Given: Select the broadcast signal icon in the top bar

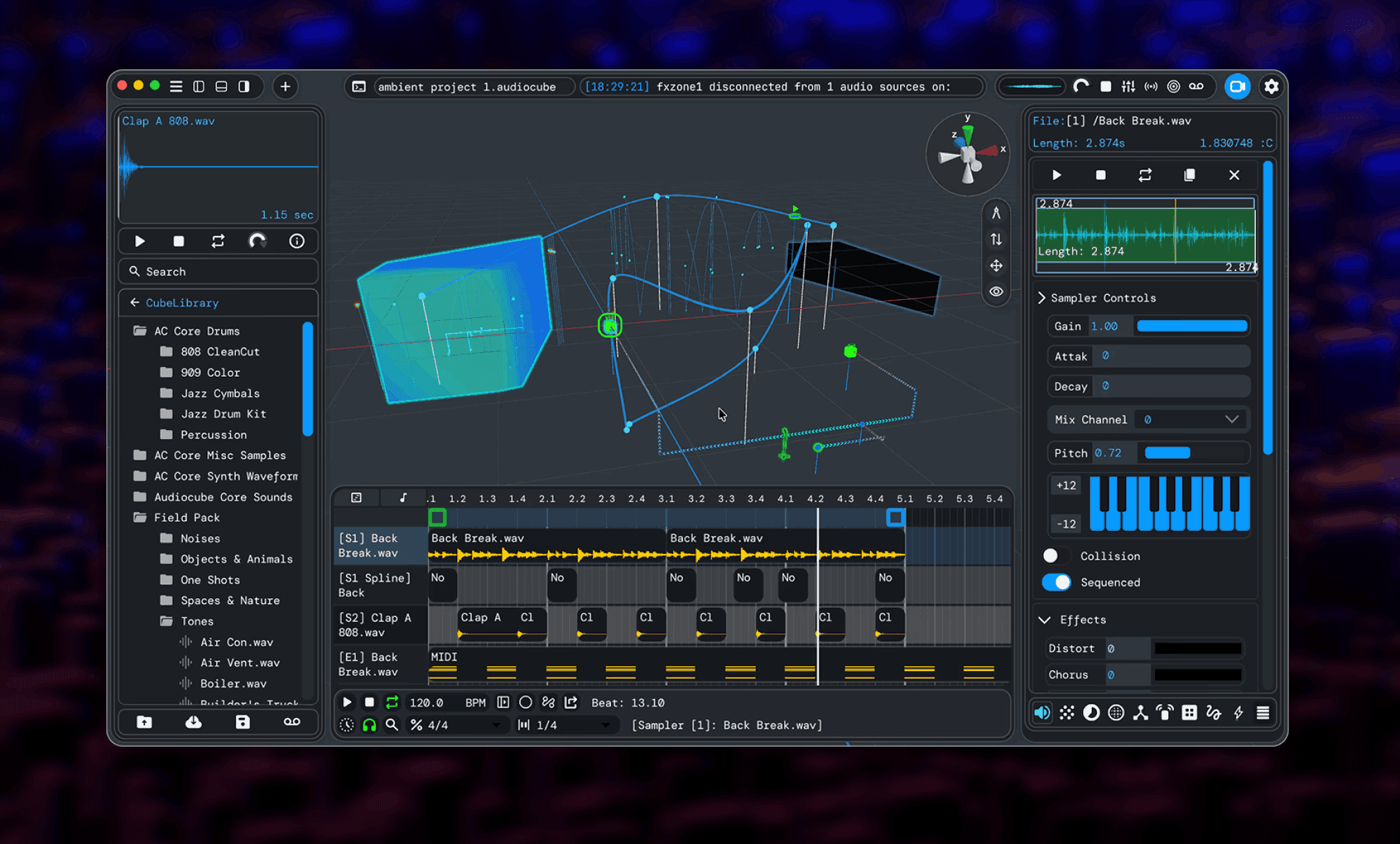Looking at the screenshot, I should click(x=1151, y=86).
